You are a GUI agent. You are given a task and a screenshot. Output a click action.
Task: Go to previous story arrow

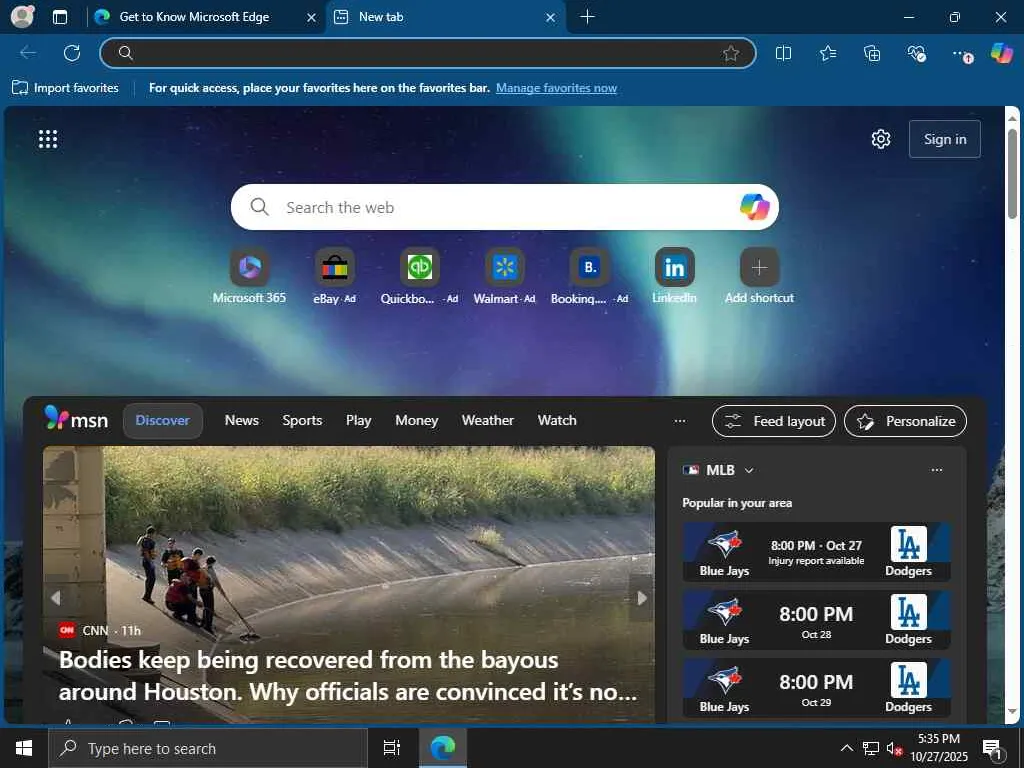(x=56, y=598)
